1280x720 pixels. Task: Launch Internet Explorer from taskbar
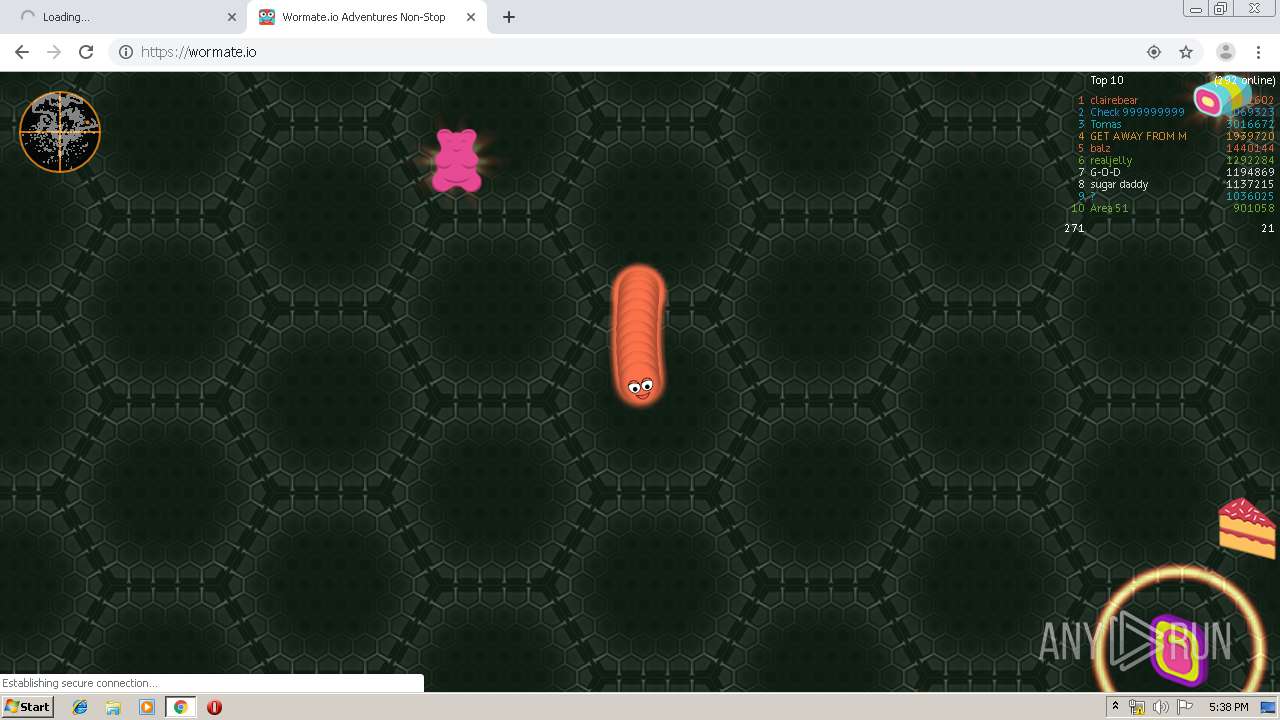[x=80, y=707]
